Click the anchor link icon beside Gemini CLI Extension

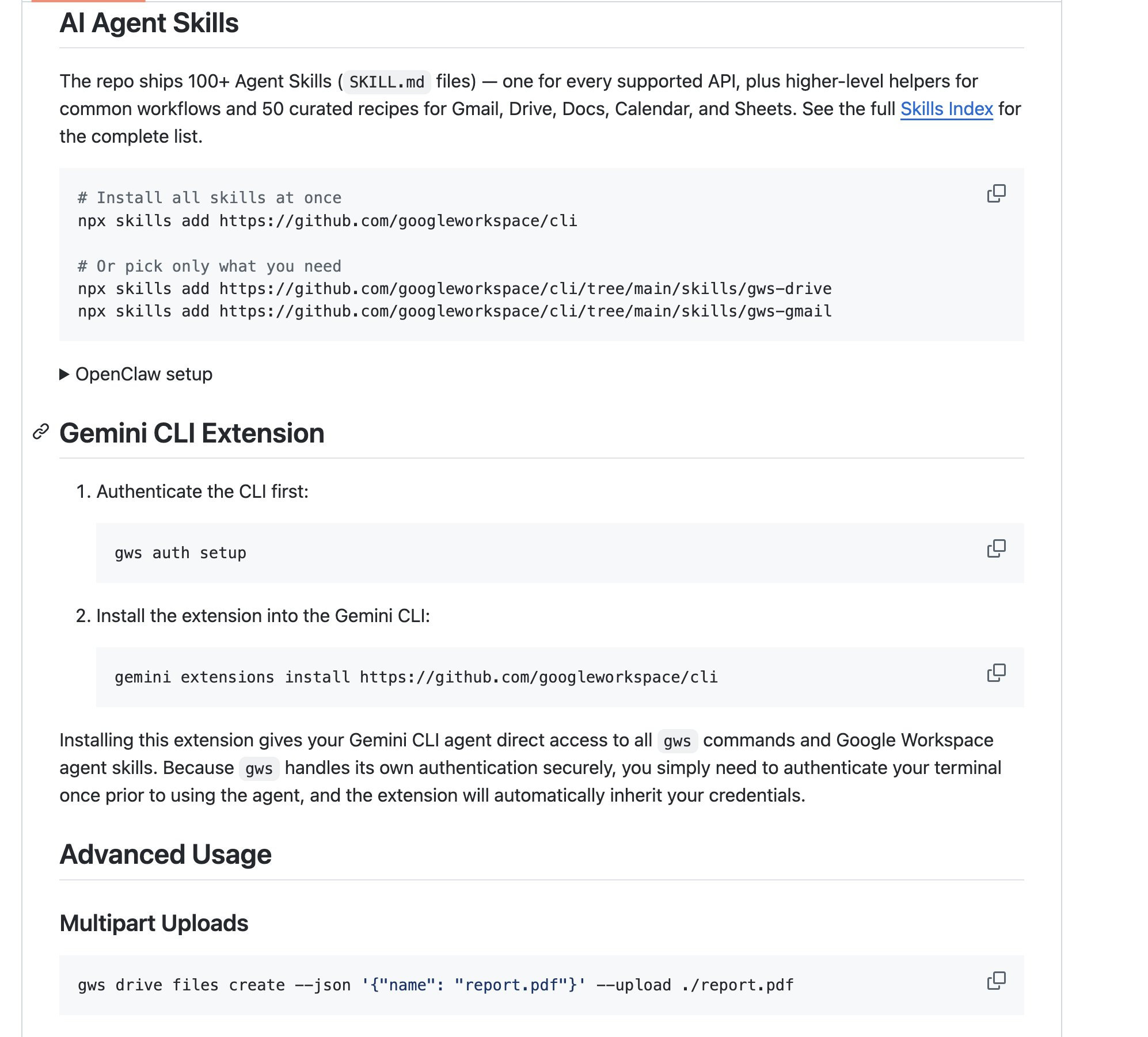click(41, 432)
